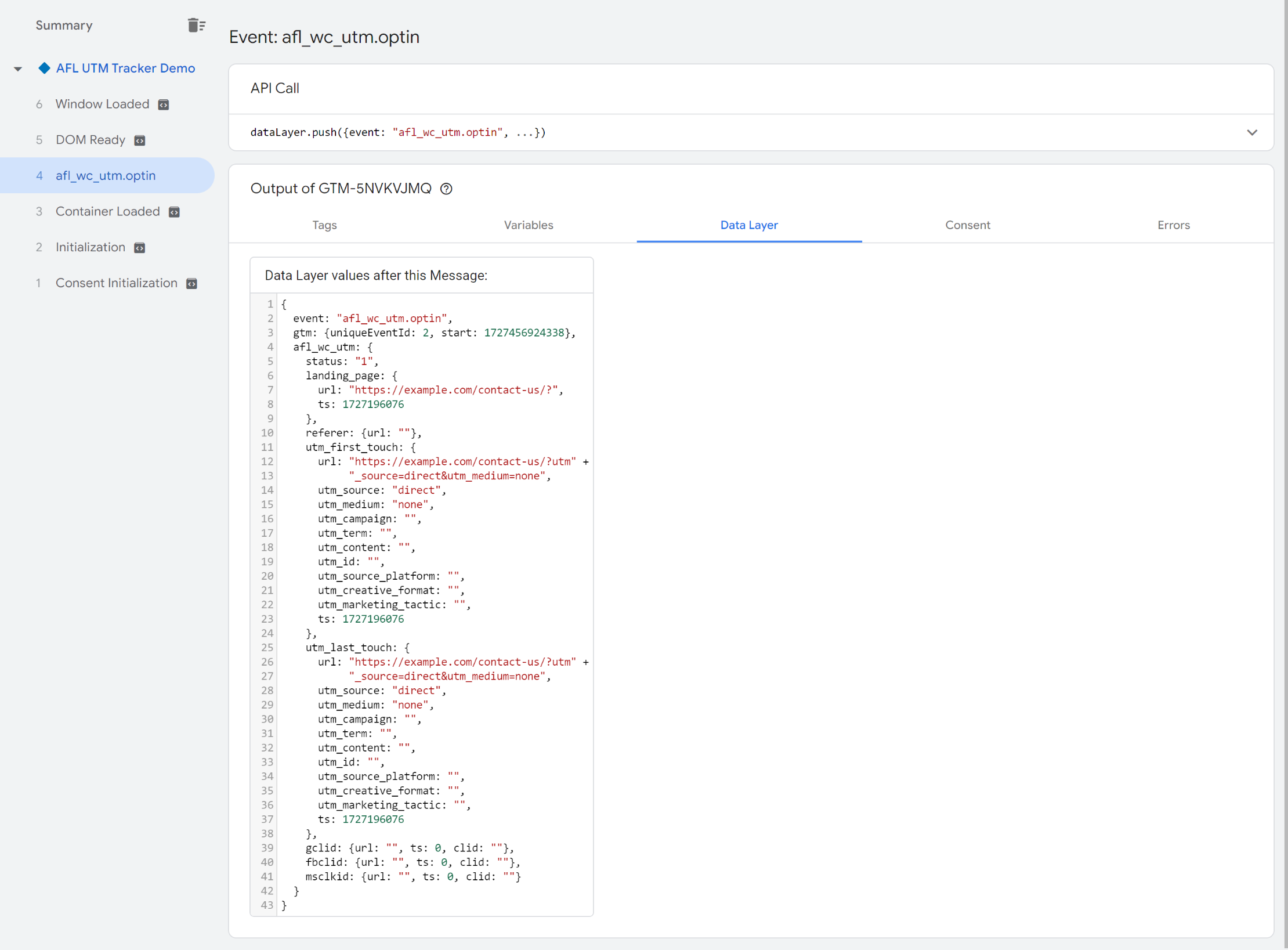
Task: Click the clear events trash icon
Action: coord(197,25)
